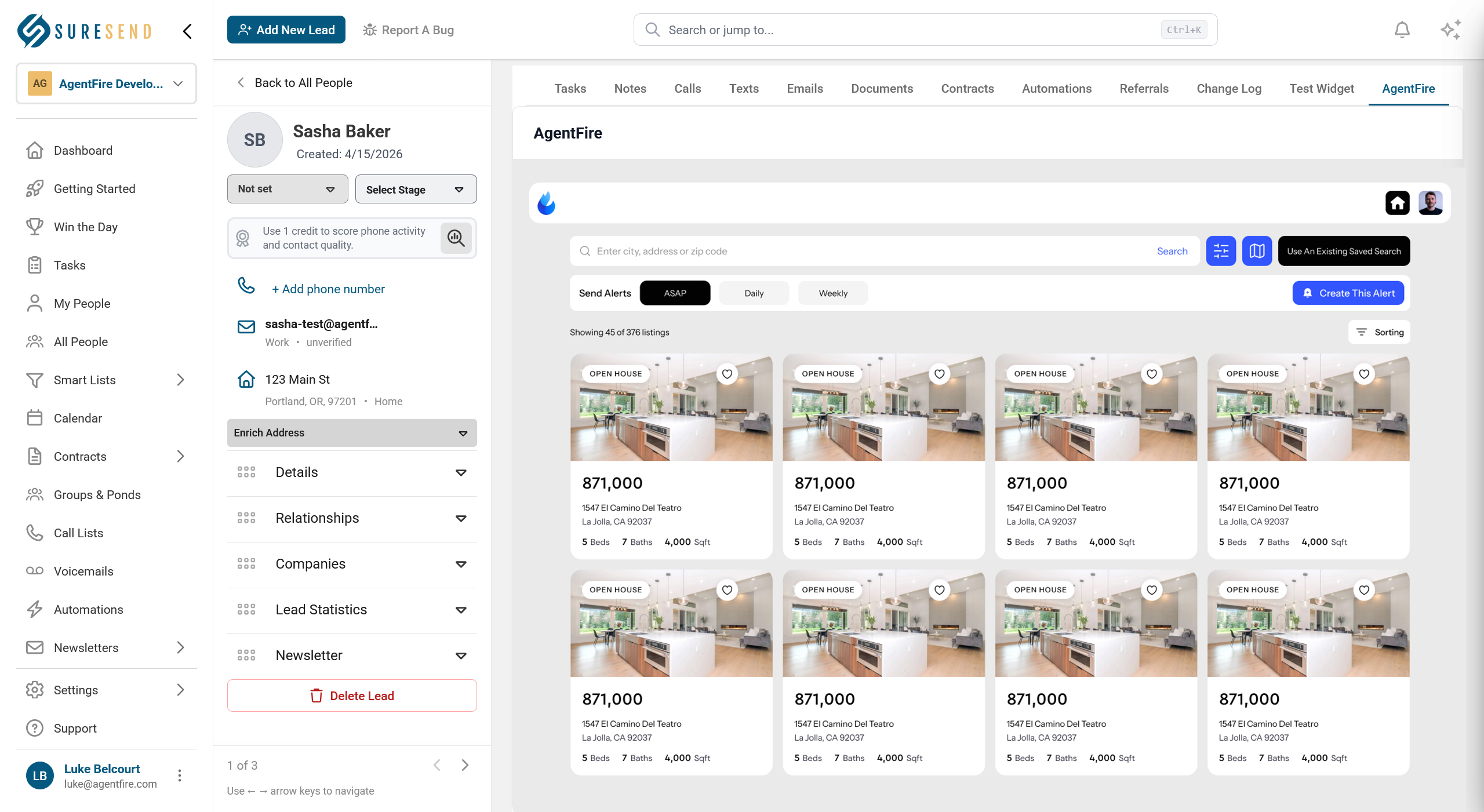The image size is (1484, 812).
Task: Click the Add phone number link
Action: (x=328, y=289)
